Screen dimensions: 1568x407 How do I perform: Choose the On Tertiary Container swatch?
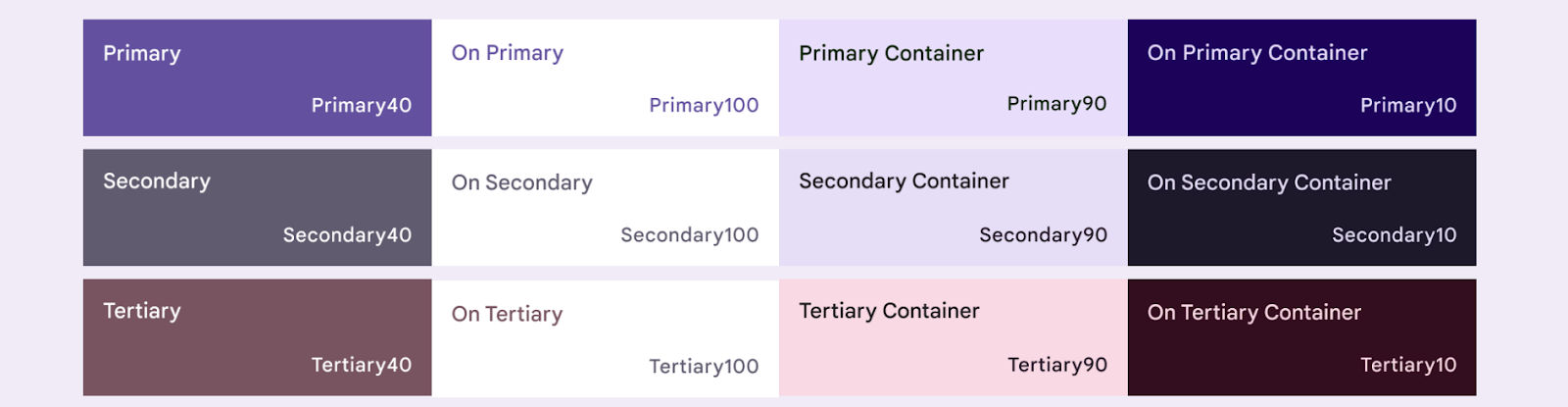coord(1301,337)
